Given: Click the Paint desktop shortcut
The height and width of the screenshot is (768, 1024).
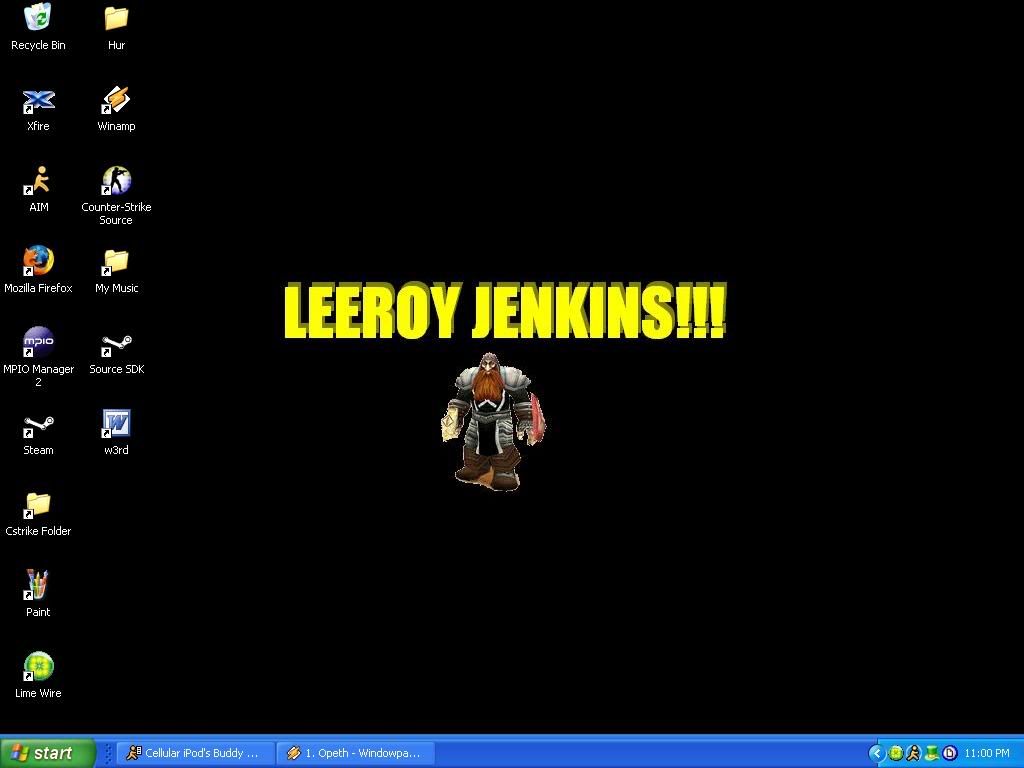Looking at the screenshot, I should (x=38, y=587).
